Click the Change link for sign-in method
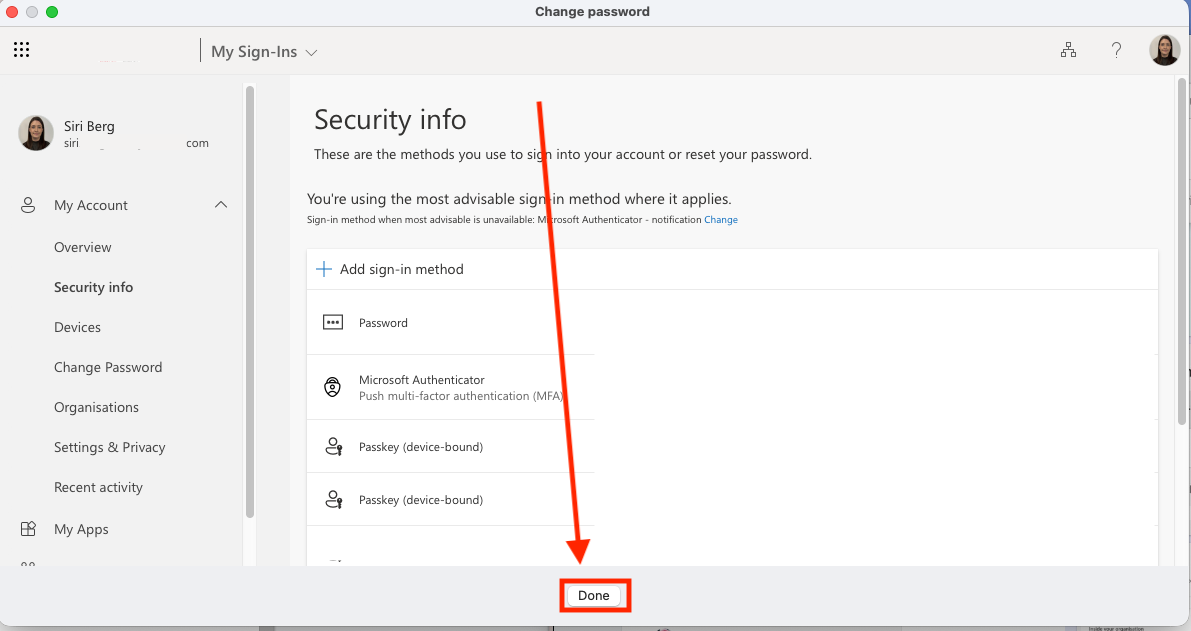Screen dimensions: 1191x631 point(721,219)
